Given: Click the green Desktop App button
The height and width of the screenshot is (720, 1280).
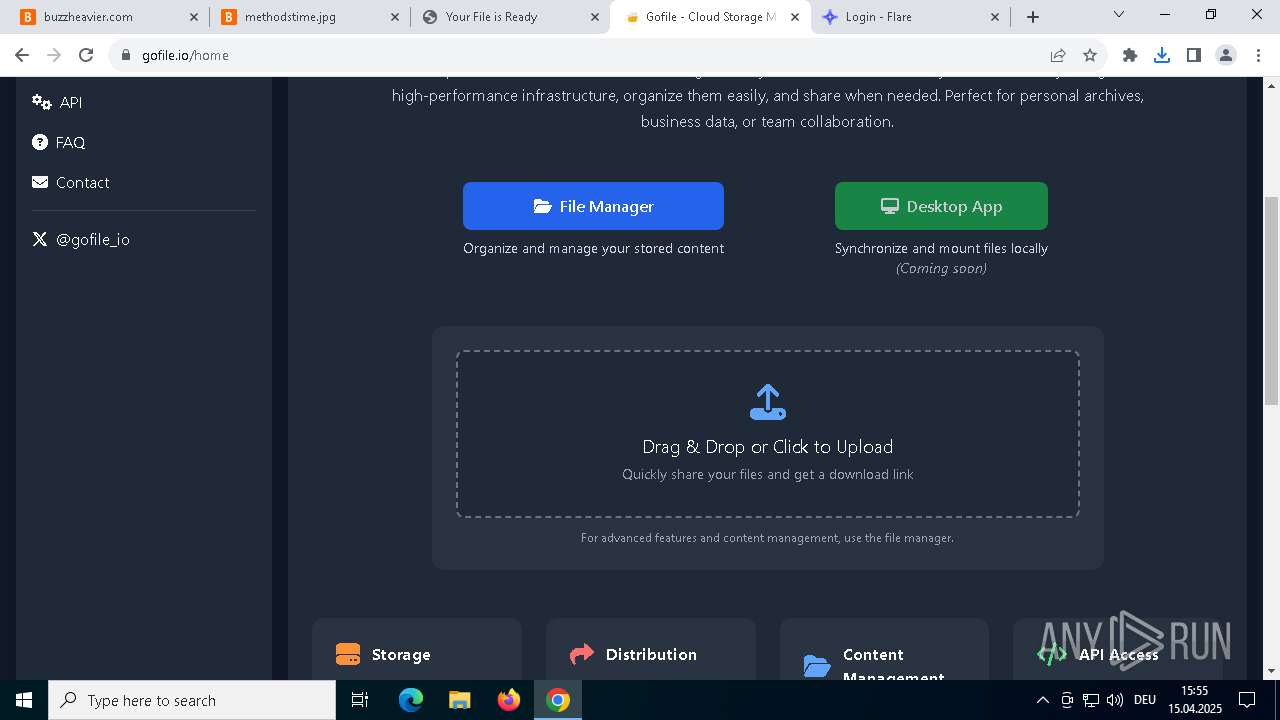Looking at the screenshot, I should coord(941,206).
